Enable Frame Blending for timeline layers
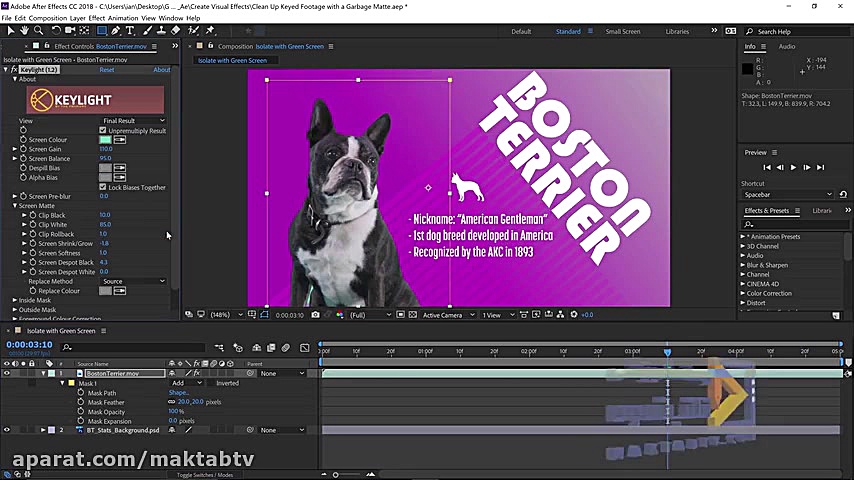Viewport: 854px width, 480px height. [271, 348]
